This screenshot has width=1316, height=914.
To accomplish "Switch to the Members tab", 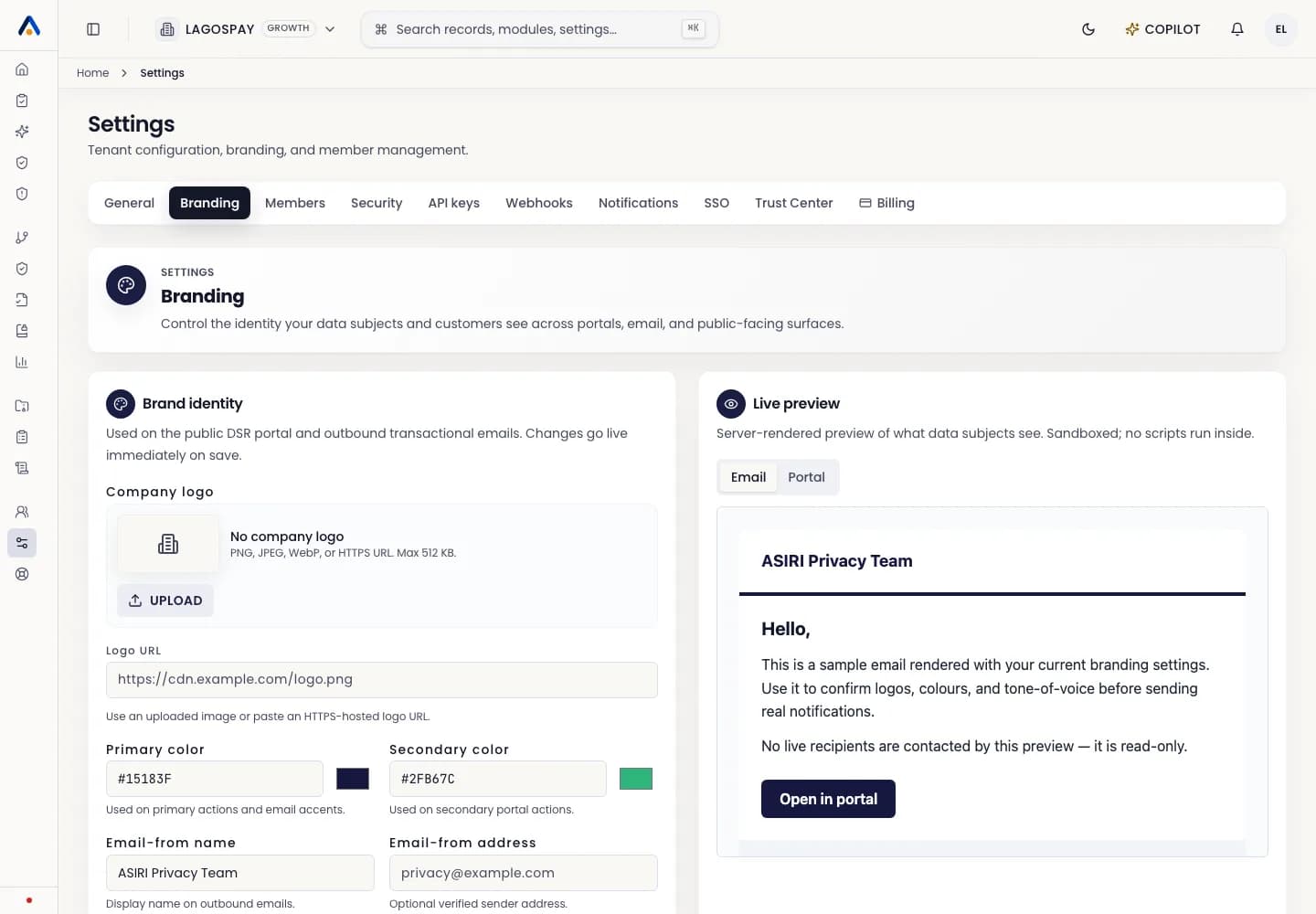I will click(295, 203).
